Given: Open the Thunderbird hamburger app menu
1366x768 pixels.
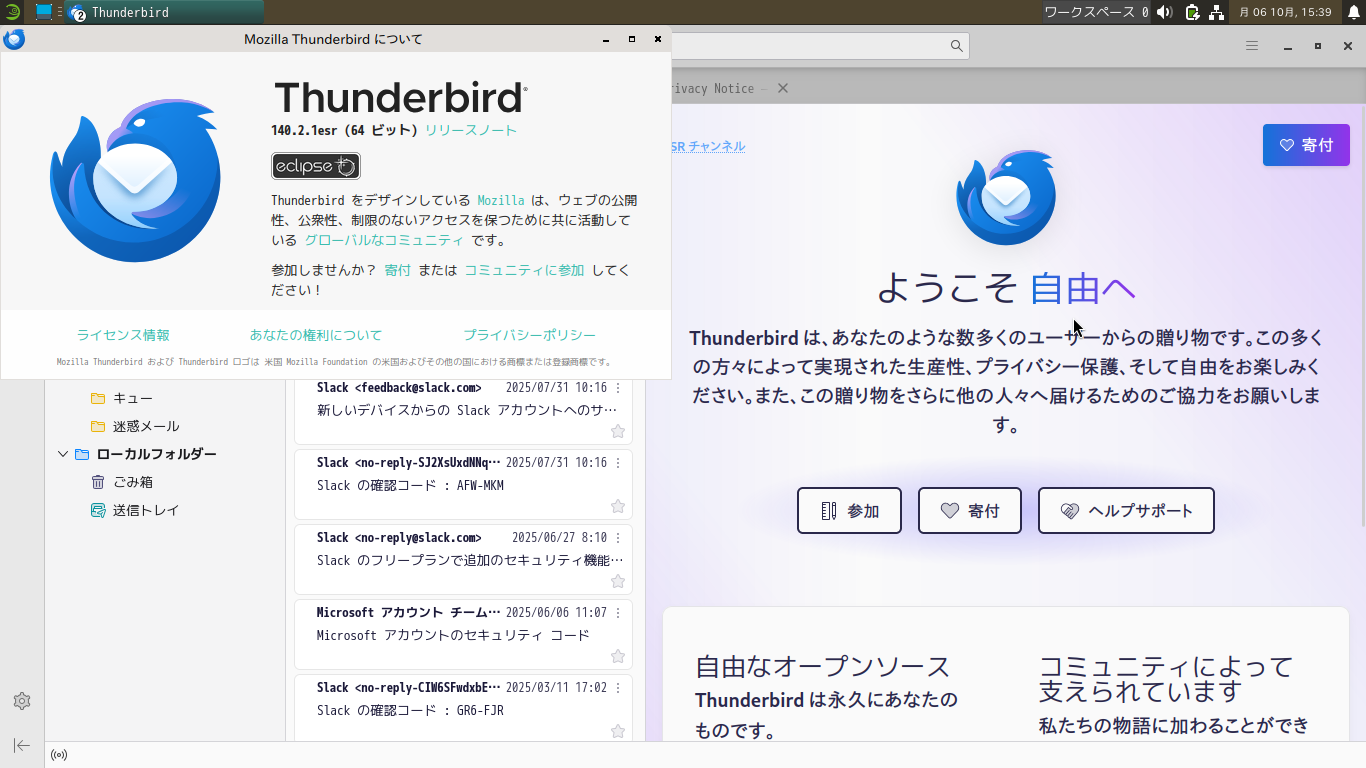Looking at the screenshot, I should 1252,46.
